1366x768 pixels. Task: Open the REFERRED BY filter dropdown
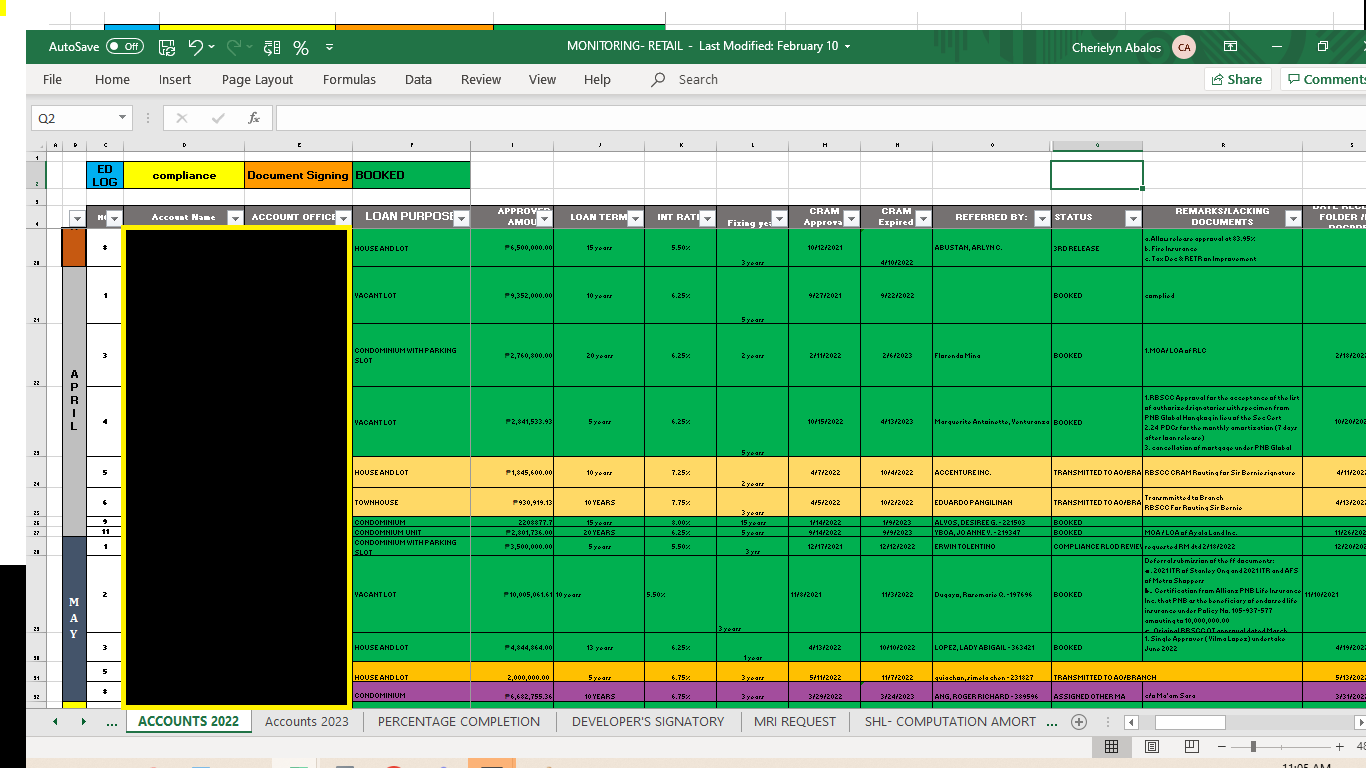click(x=1042, y=218)
